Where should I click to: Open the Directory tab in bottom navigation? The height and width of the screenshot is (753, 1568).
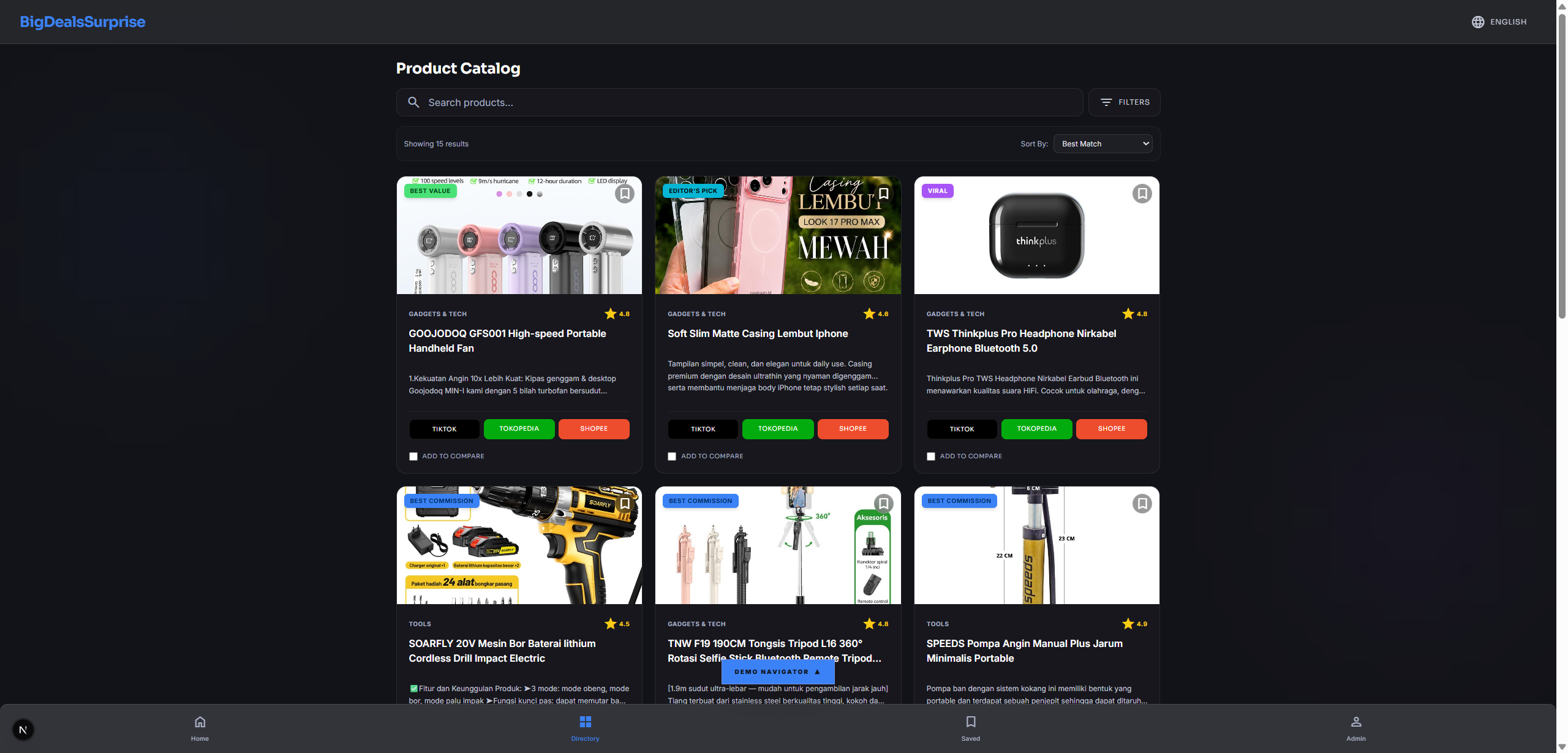pos(585,728)
